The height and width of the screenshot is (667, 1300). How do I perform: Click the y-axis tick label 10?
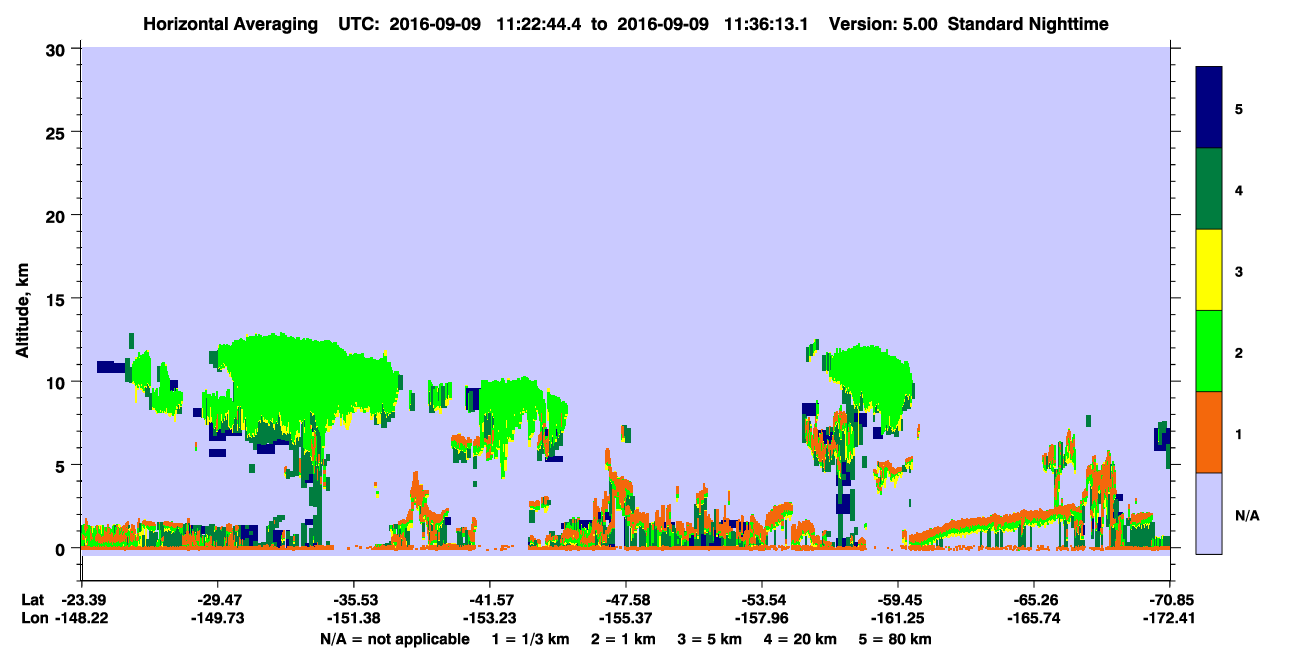[58, 382]
